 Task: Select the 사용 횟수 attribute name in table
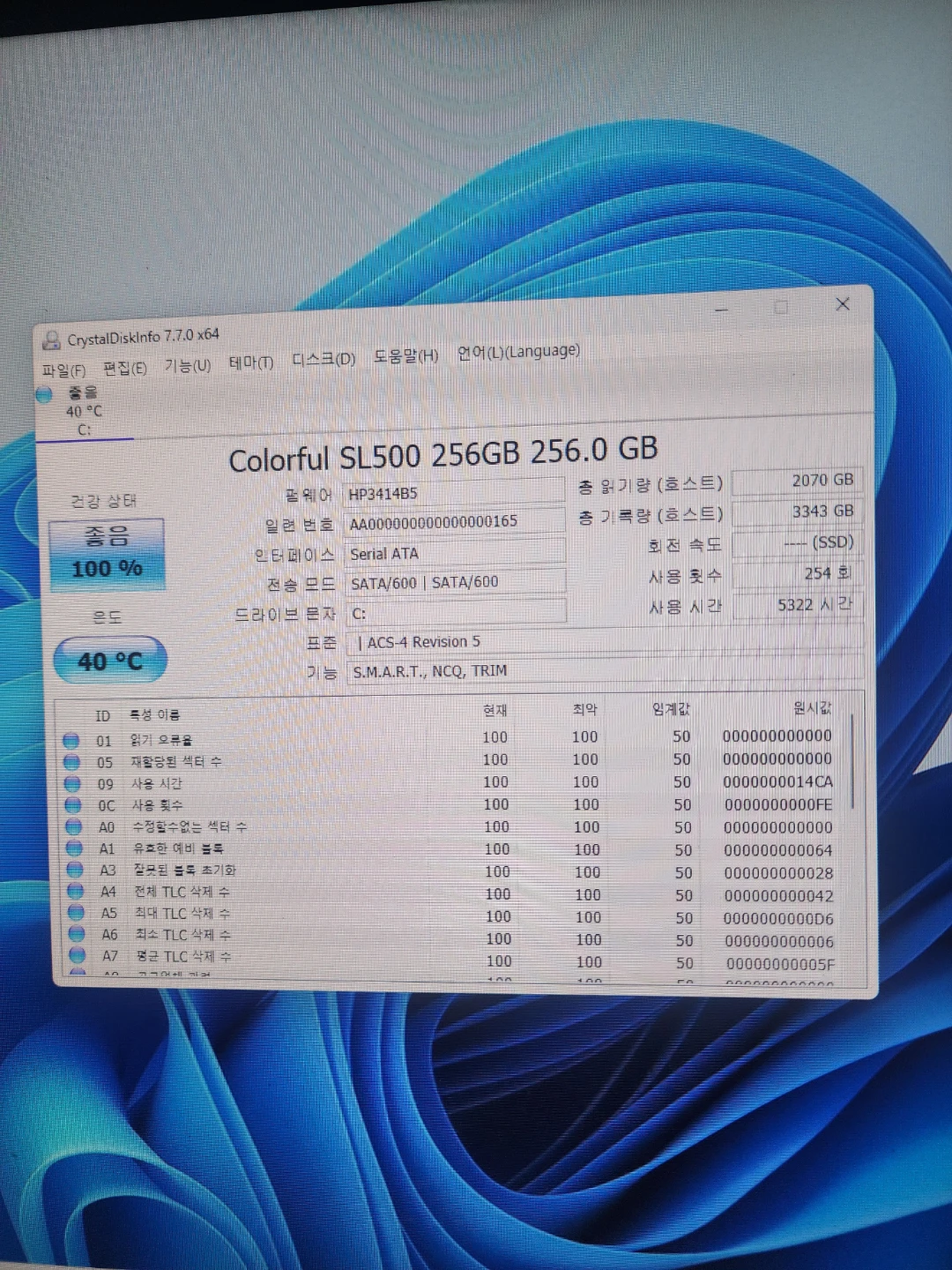158,805
